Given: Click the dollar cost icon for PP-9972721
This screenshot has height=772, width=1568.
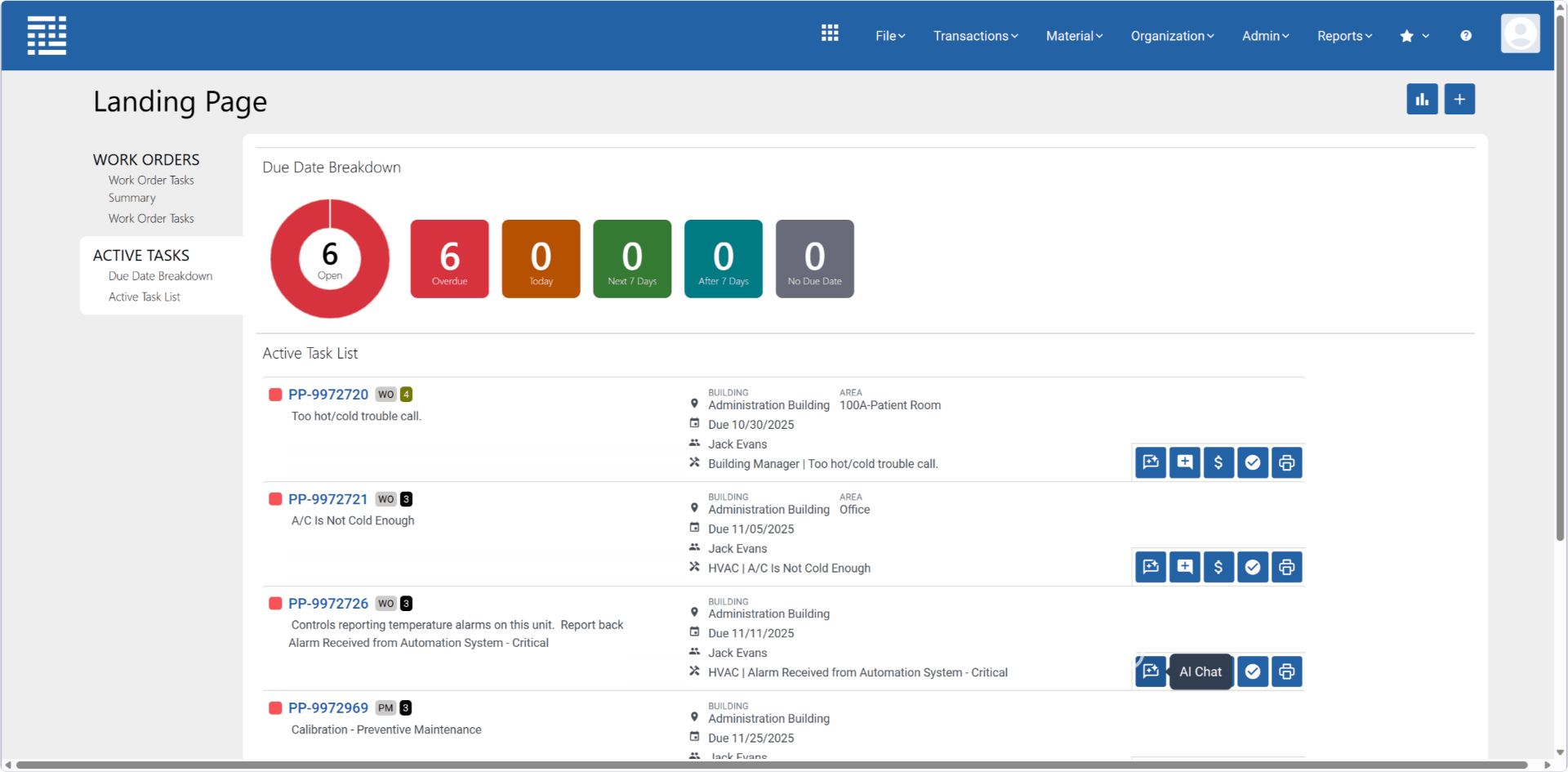Looking at the screenshot, I should tap(1218, 567).
